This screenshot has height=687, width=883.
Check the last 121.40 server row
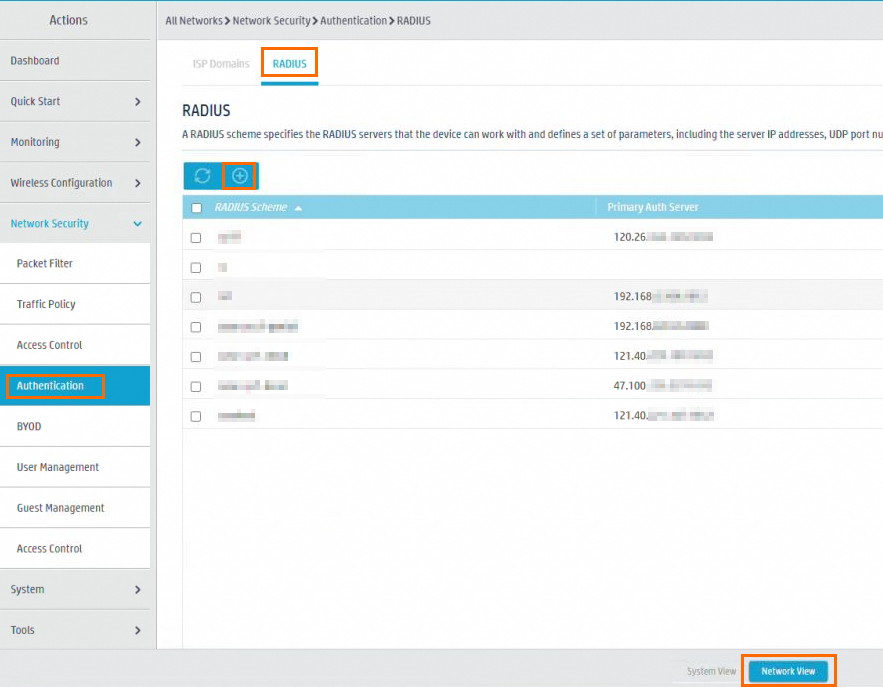(x=195, y=417)
